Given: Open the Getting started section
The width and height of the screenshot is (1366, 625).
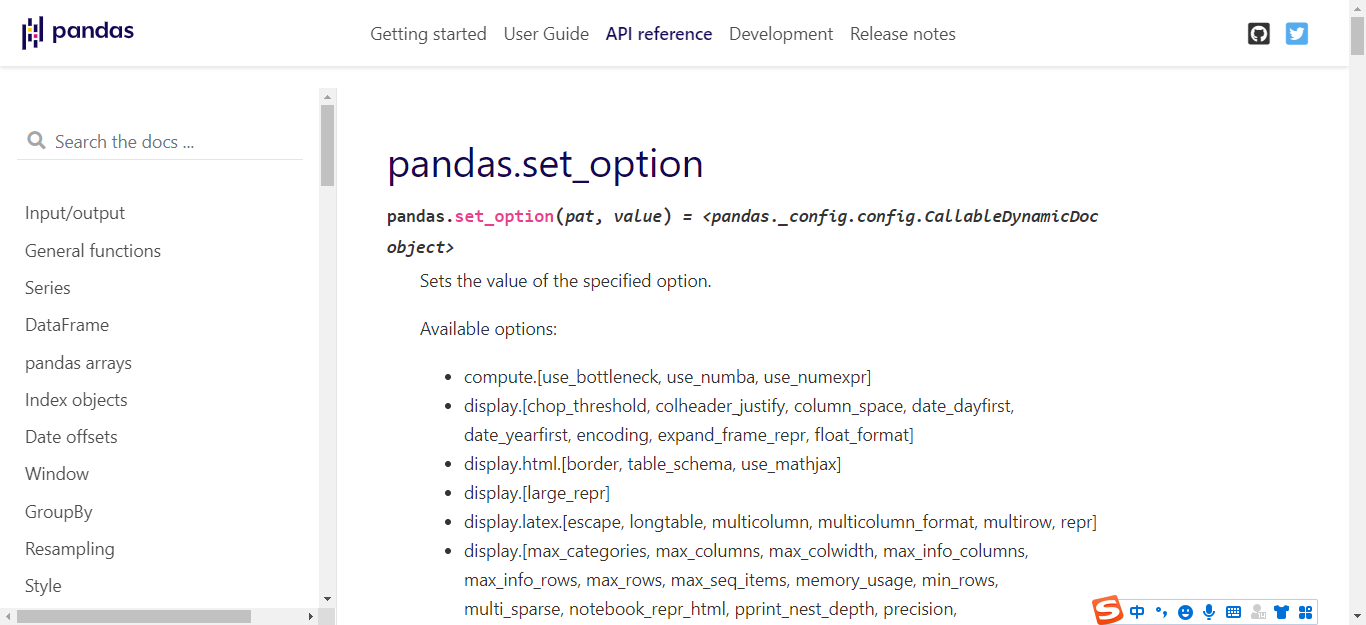Looking at the screenshot, I should 428,34.
